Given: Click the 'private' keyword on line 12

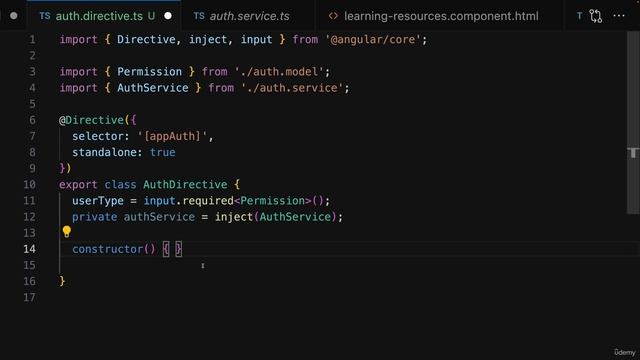Looking at the screenshot, I should point(95,217).
